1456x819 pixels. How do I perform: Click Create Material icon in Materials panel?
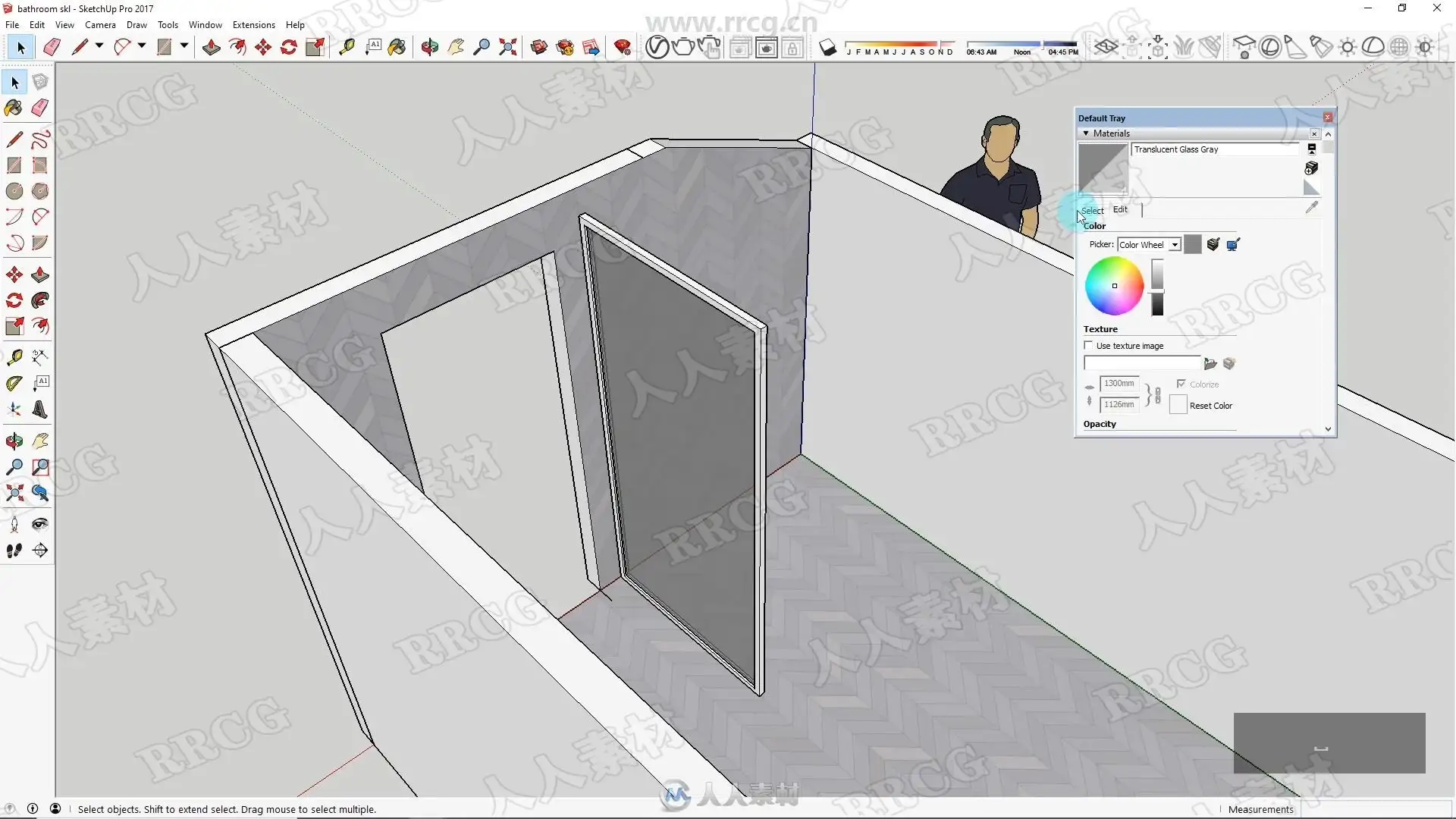click(x=1311, y=168)
